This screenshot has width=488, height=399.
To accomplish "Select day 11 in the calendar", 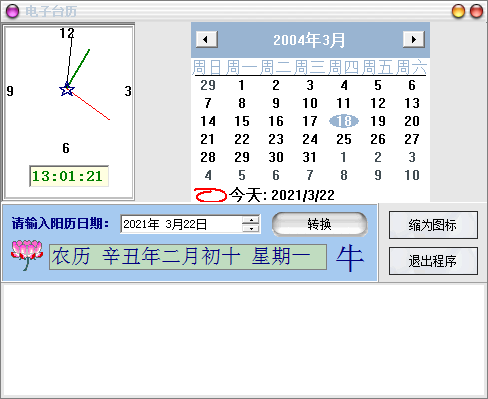I will [x=344, y=103].
